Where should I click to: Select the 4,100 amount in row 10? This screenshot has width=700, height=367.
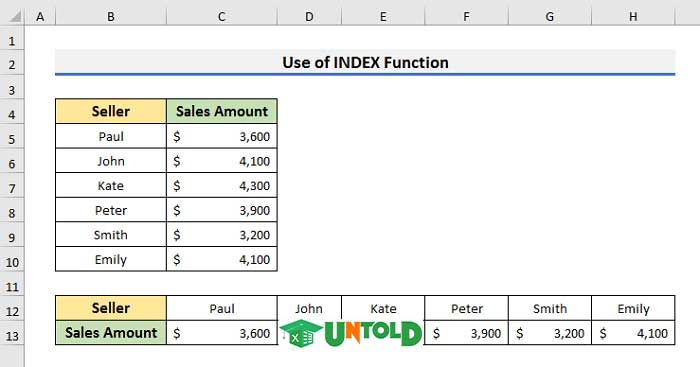(x=221, y=259)
